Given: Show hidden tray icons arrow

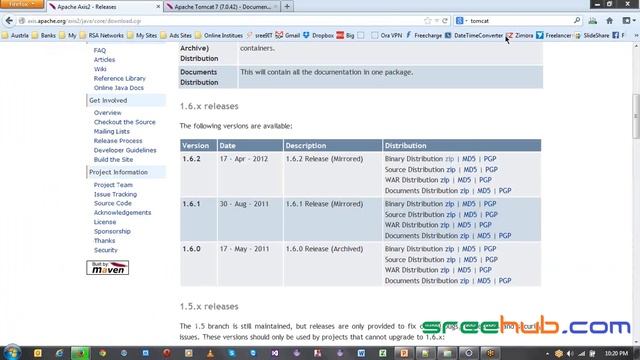Looking at the screenshot, I should (x=547, y=353).
